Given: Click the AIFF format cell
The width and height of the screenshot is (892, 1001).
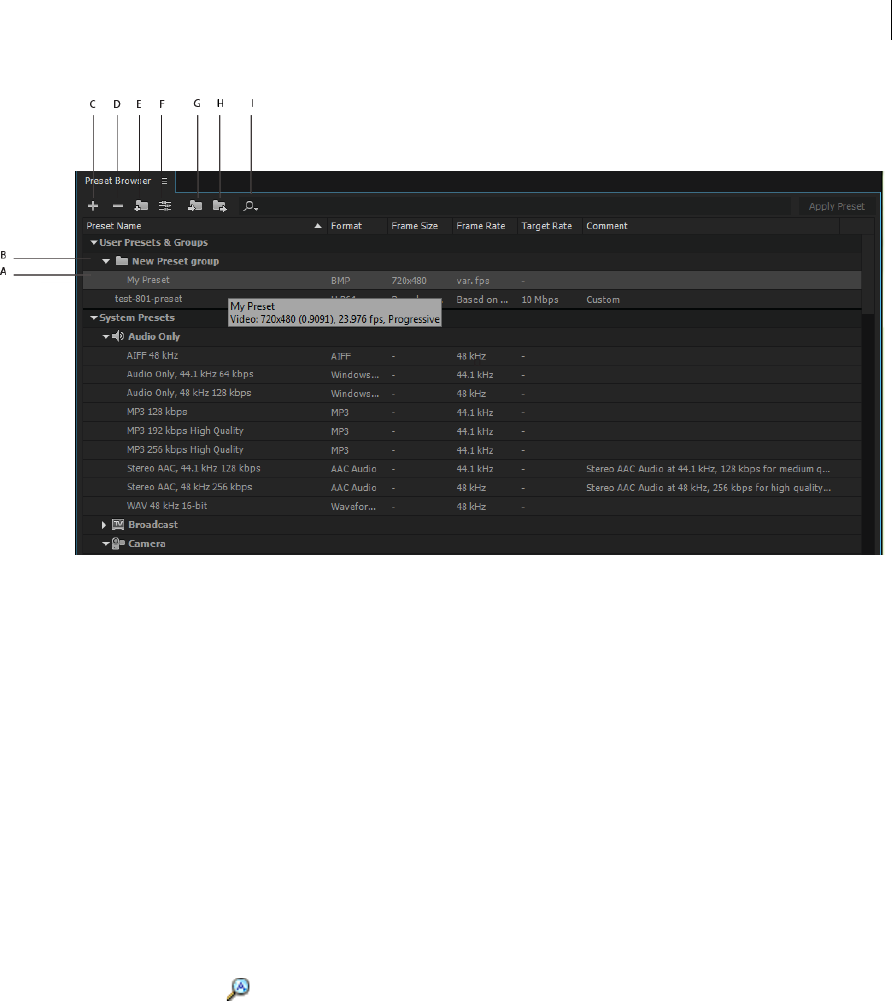Looking at the screenshot, I should click(341, 357).
